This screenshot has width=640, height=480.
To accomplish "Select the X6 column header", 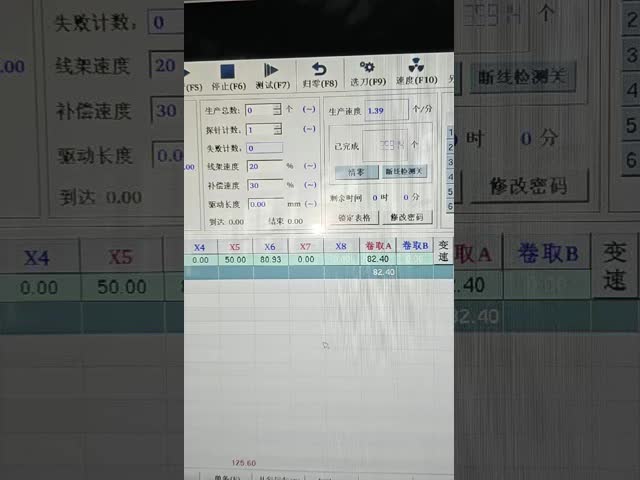I will [270, 247].
